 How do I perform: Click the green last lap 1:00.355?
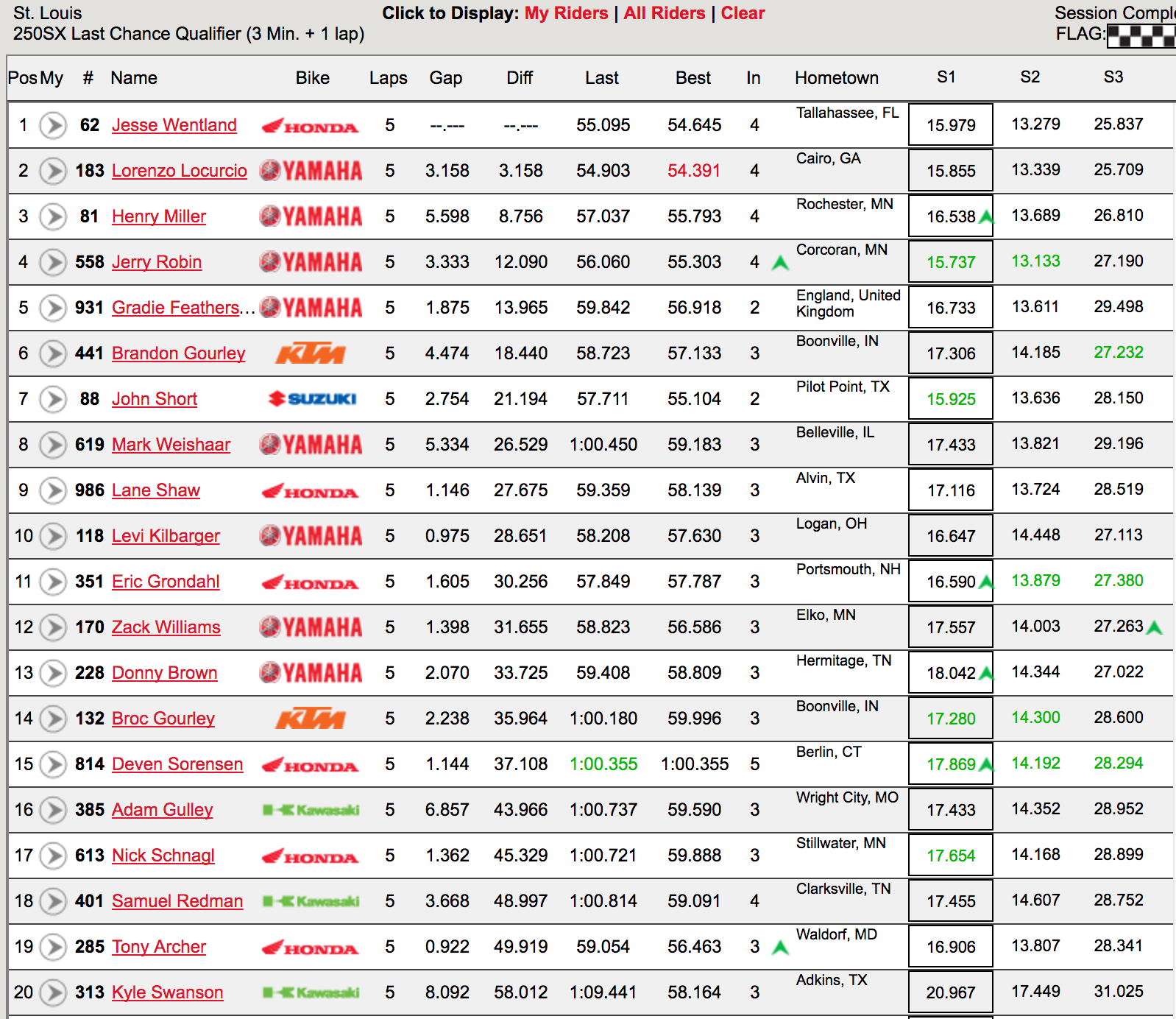pyautogui.click(x=603, y=764)
